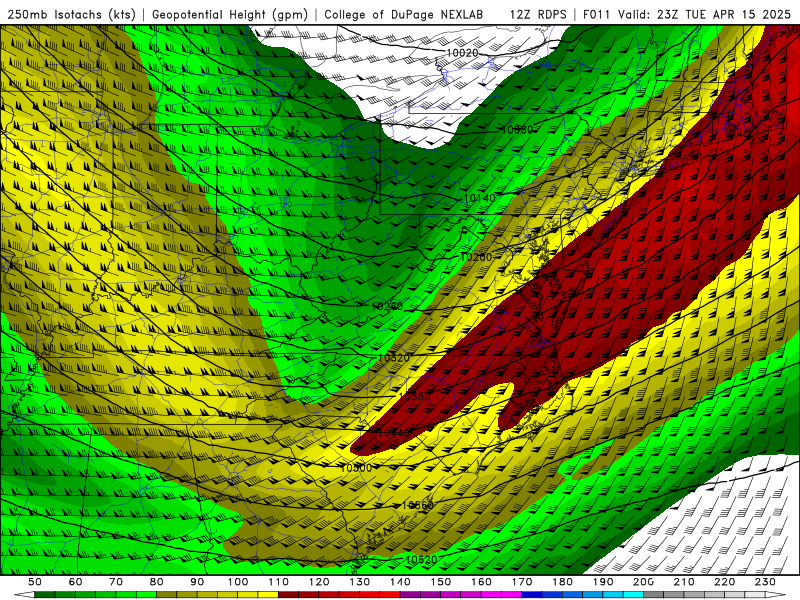
Task: Click the 160 value on the color scale
Action: [482, 582]
